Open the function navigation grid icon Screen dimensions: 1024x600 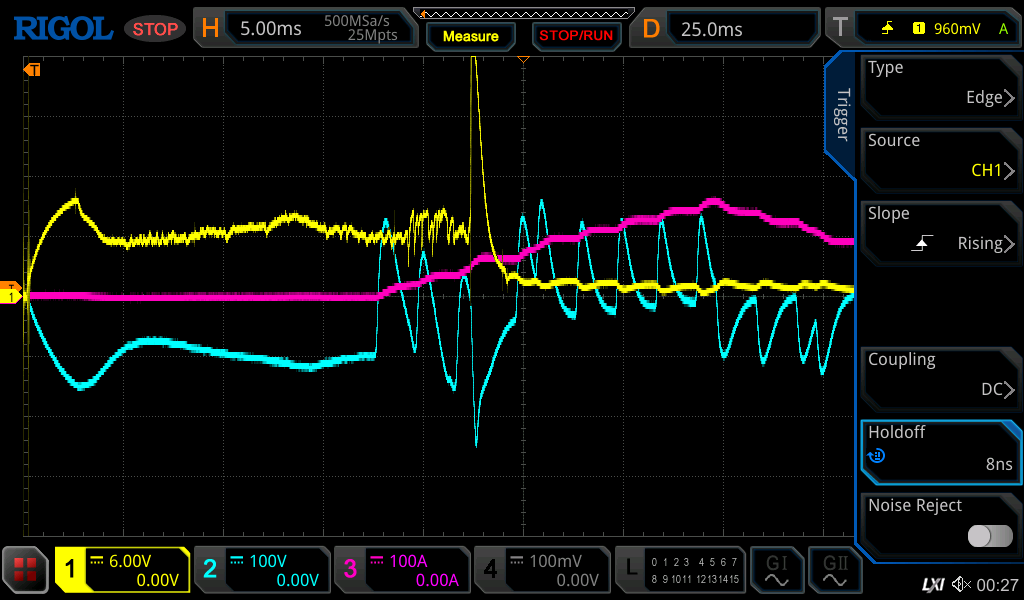coord(26,570)
